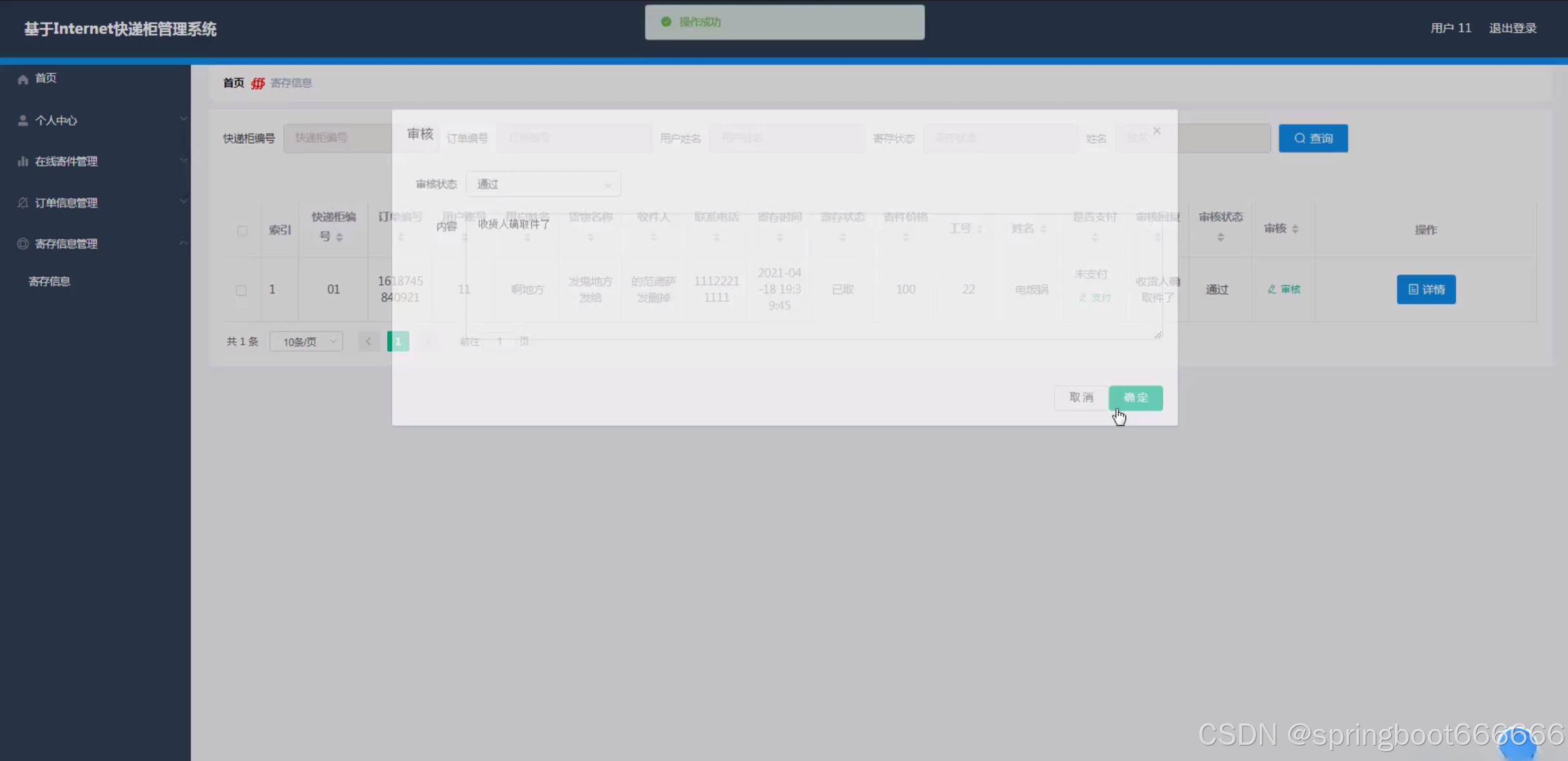This screenshot has height=761, width=1568.
Task: Open the 审核状态 通过 dropdown
Action: [x=543, y=184]
